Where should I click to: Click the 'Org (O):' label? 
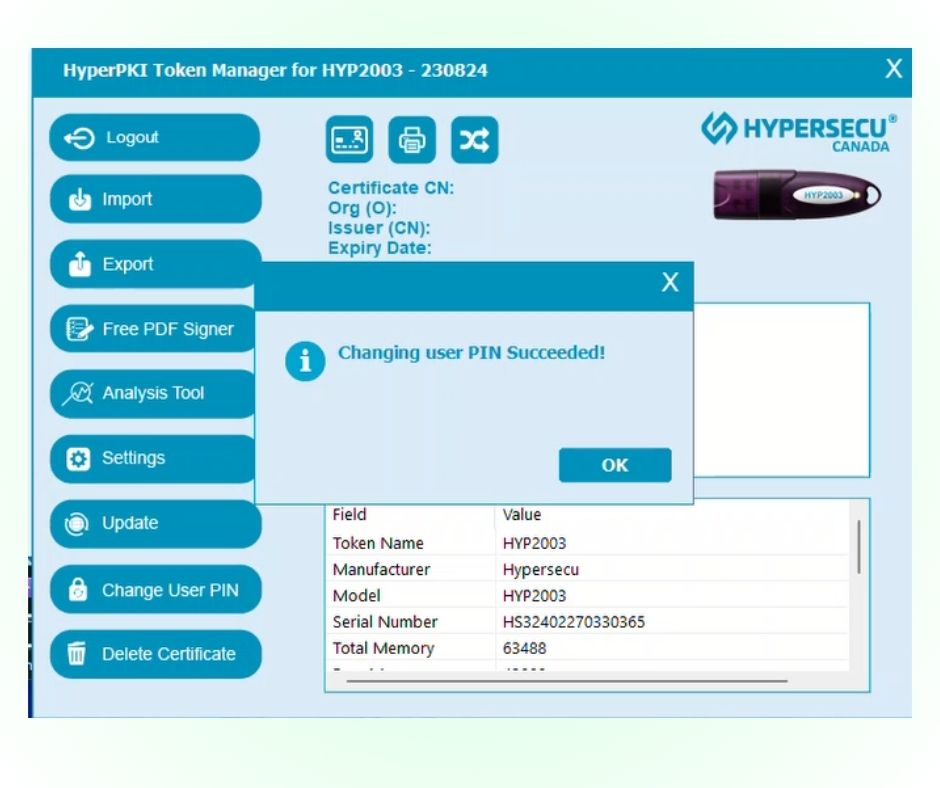coord(362,208)
